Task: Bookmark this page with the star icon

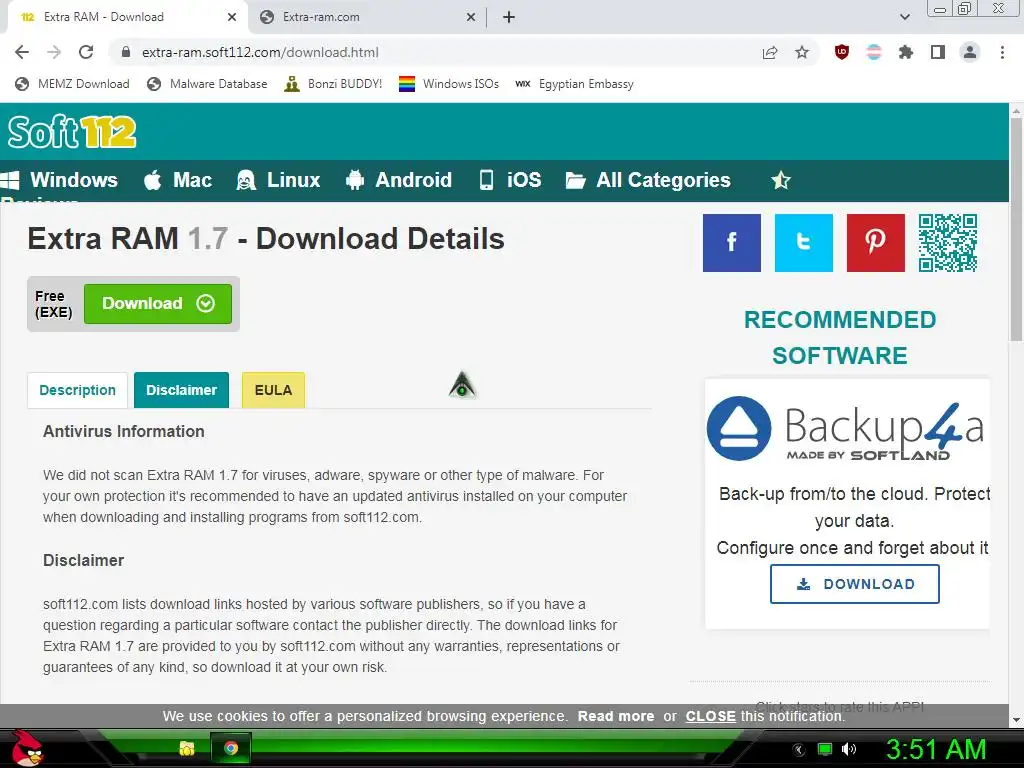Action: pos(802,52)
